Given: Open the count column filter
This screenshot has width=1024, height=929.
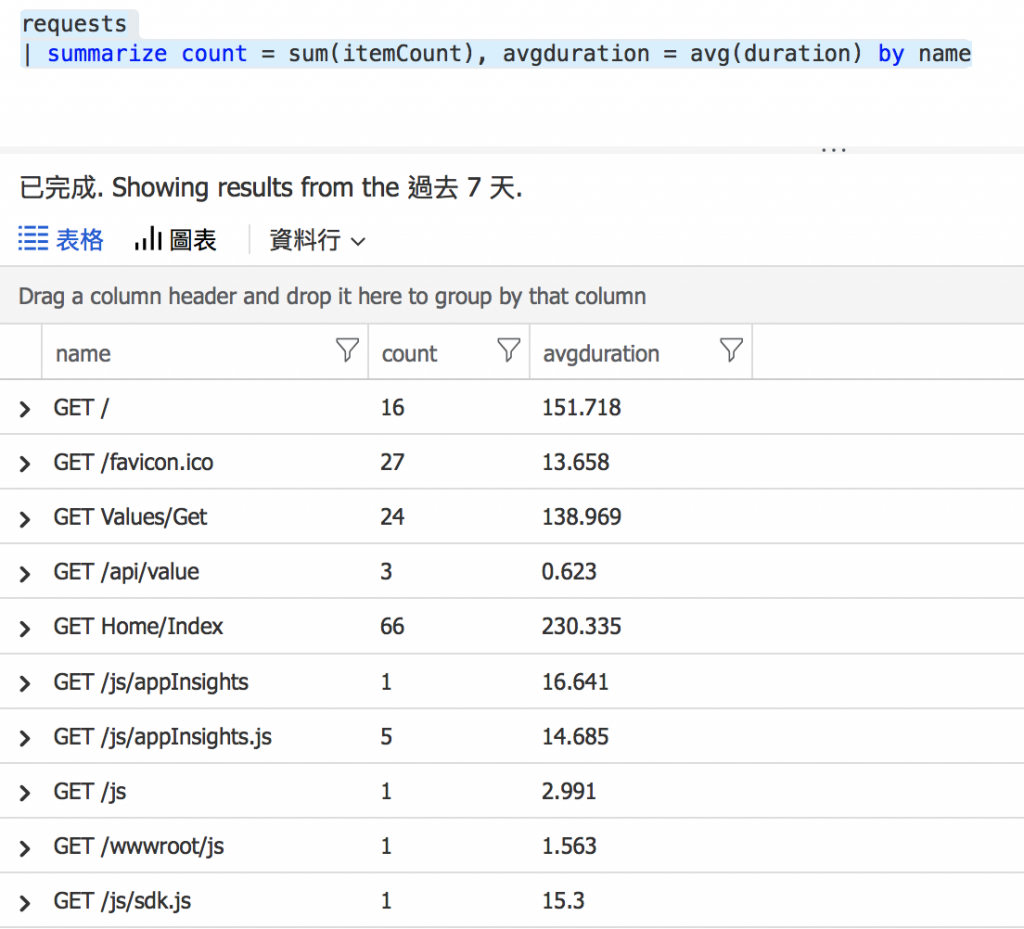Looking at the screenshot, I should tap(509, 350).
